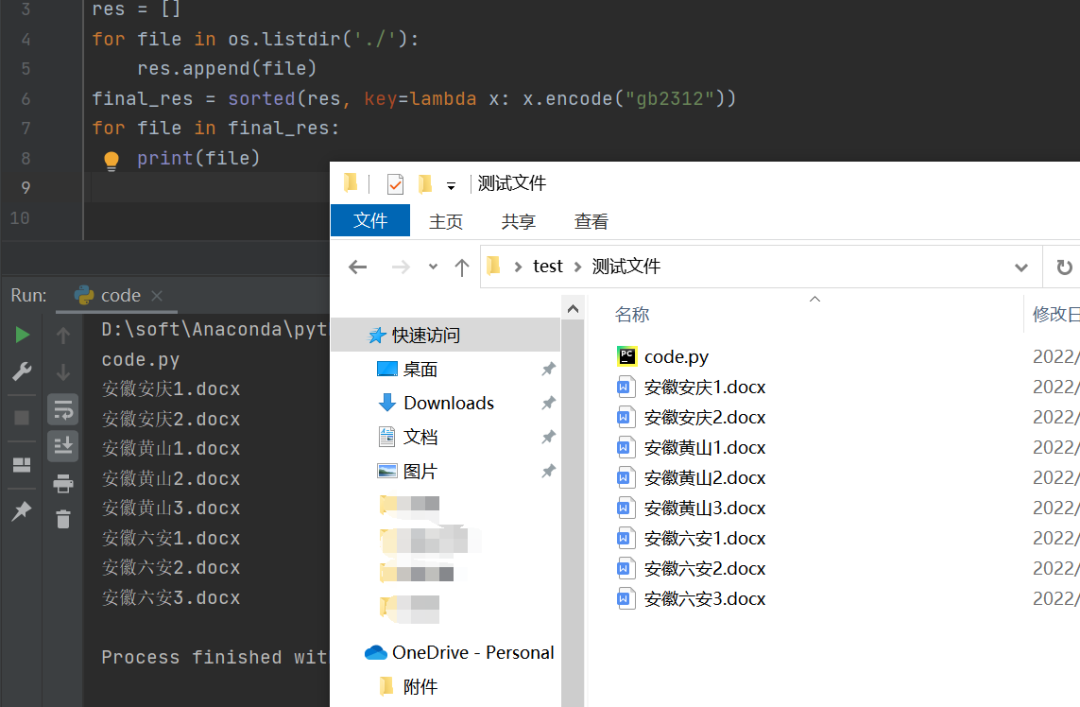1080x707 pixels.
Task: Pin the Run tool window
Action: 21,511
